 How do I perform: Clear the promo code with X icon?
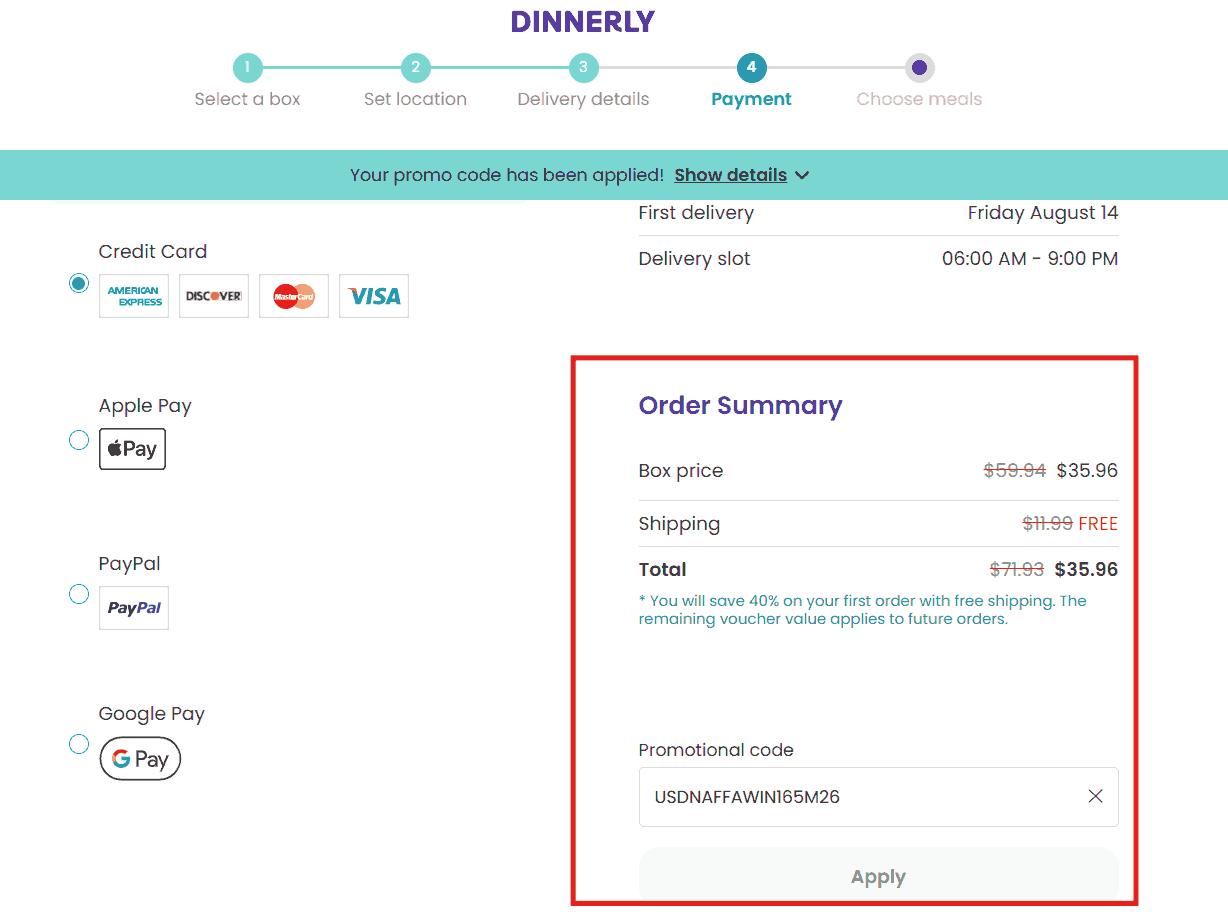[1095, 797]
